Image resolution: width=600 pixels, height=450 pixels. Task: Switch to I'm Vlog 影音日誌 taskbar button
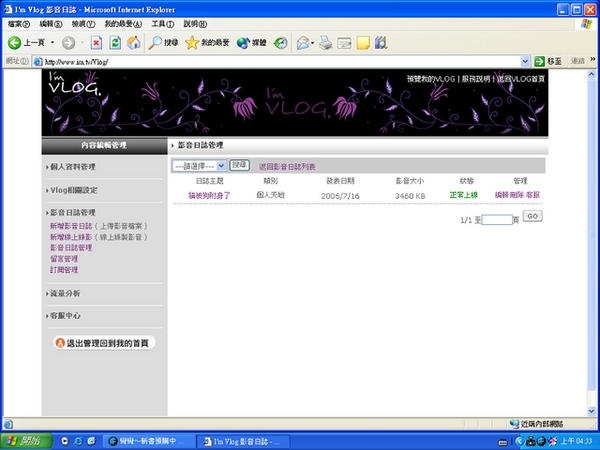[243, 442]
